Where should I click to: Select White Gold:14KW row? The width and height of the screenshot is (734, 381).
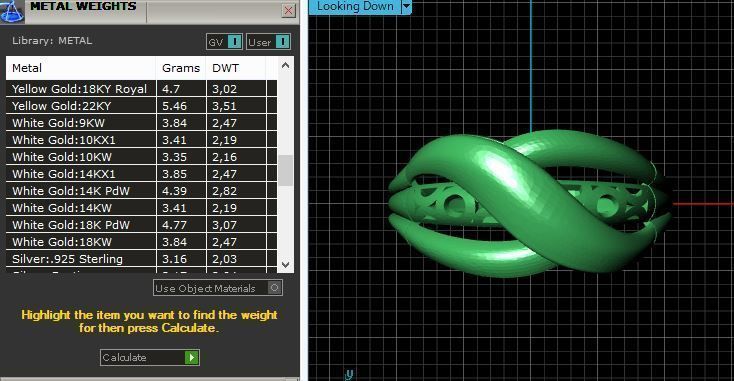coord(141,208)
